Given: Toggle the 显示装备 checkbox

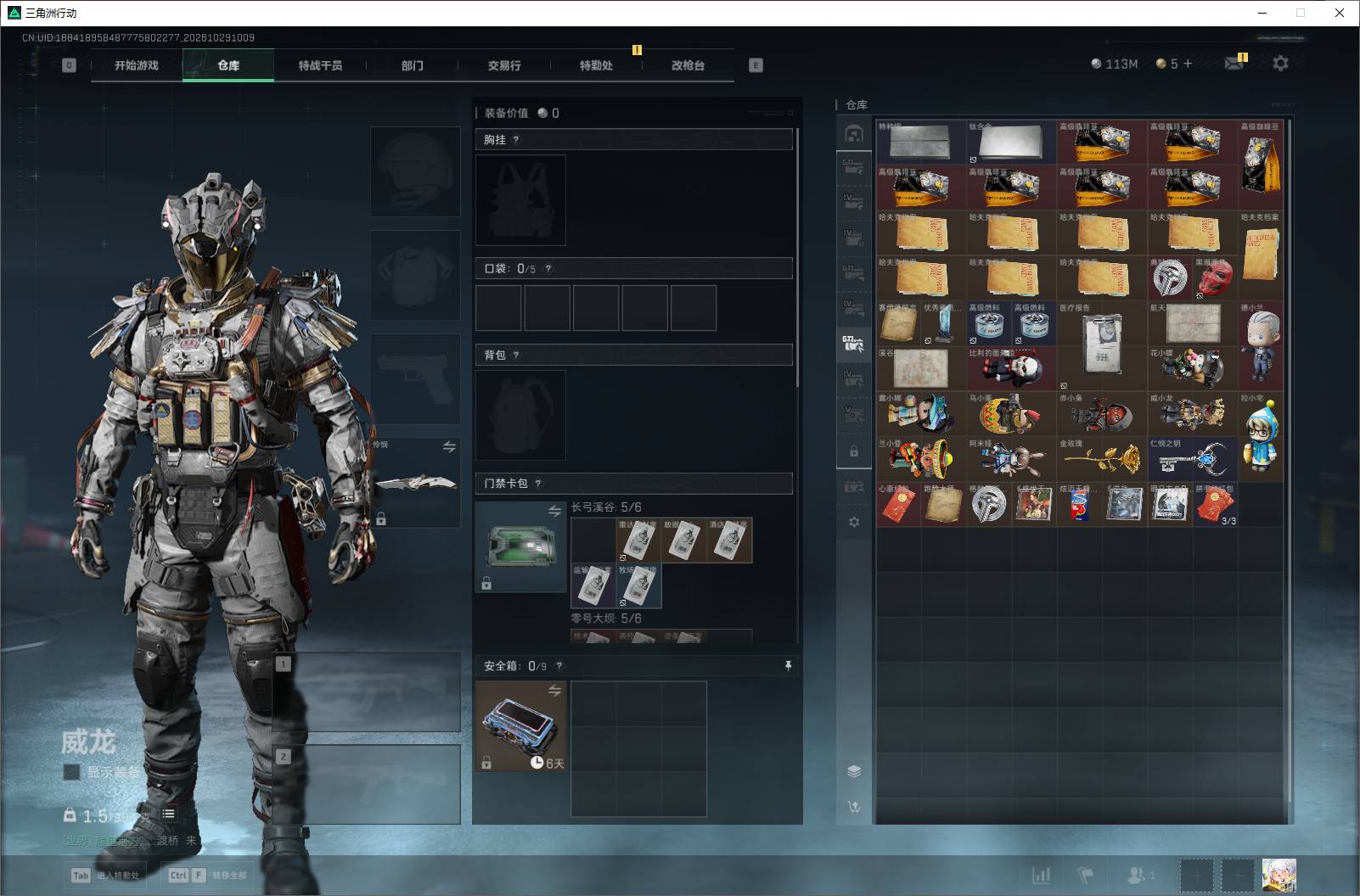Looking at the screenshot, I should click(72, 772).
